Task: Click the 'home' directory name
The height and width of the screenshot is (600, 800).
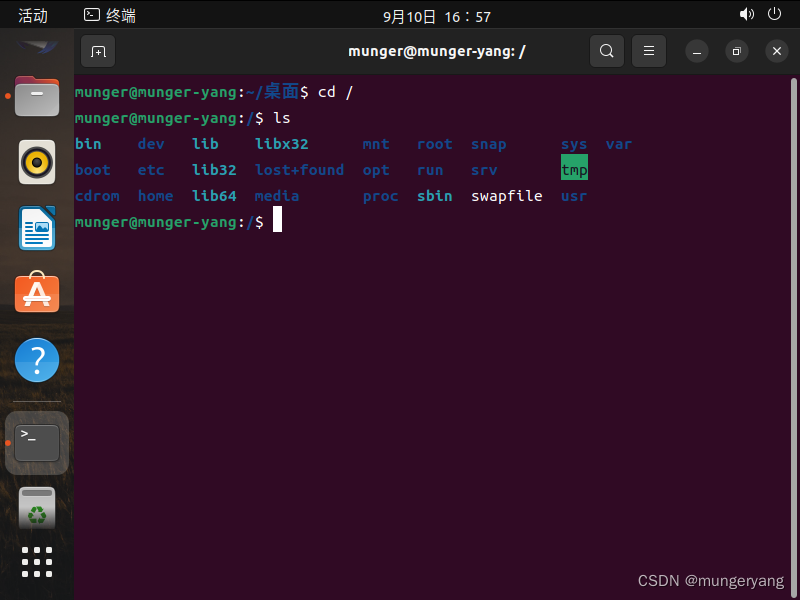Action: coord(156,196)
